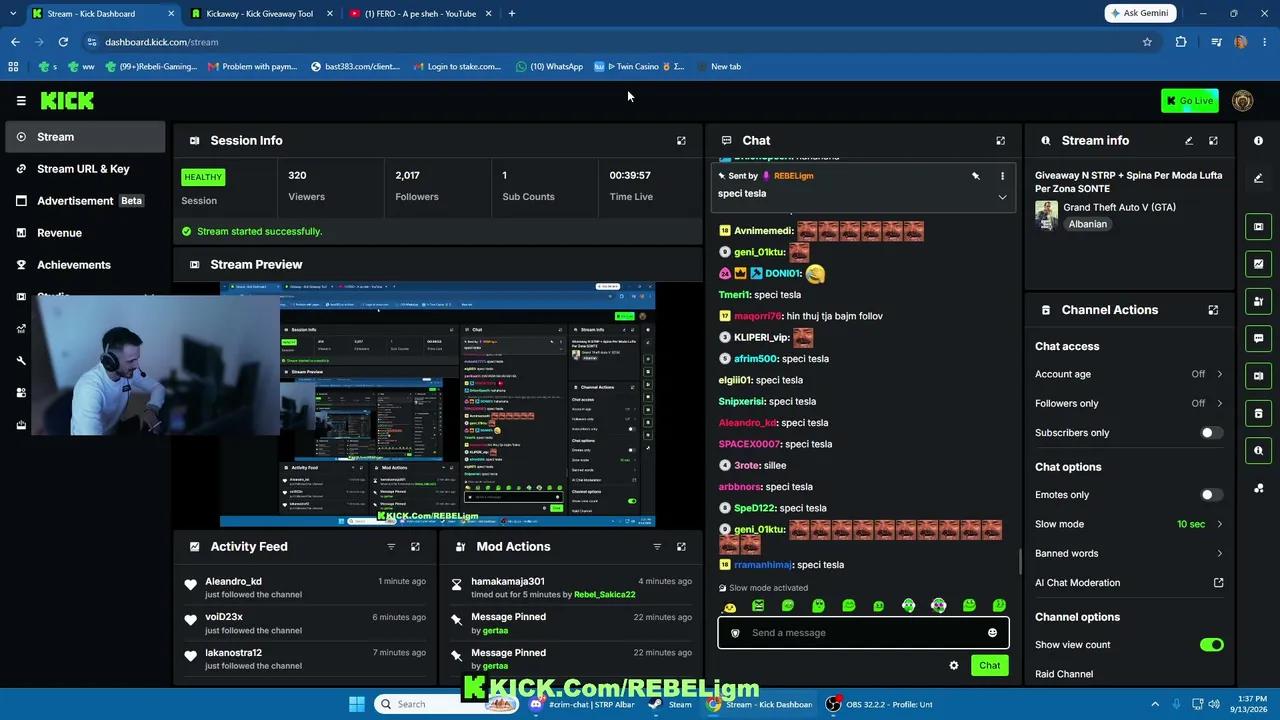
Task: Open the WhatsApp bookmark
Action: [x=549, y=67]
